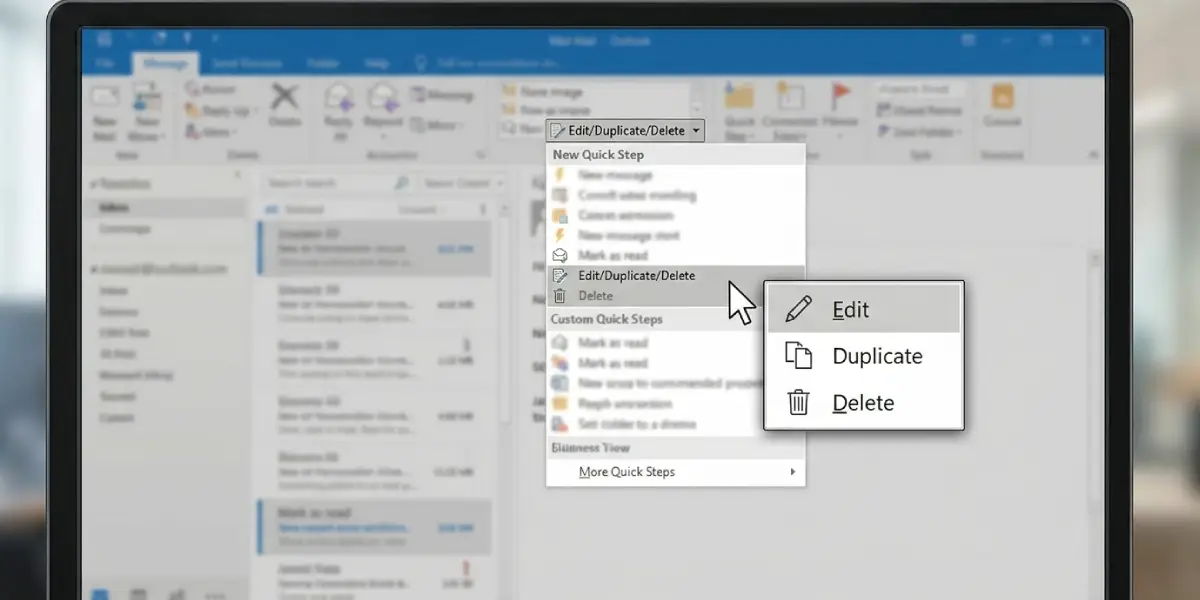Choose Edit in the flyout submenu
Image resolution: width=1200 pixels, height=600 pixels.
864,310
